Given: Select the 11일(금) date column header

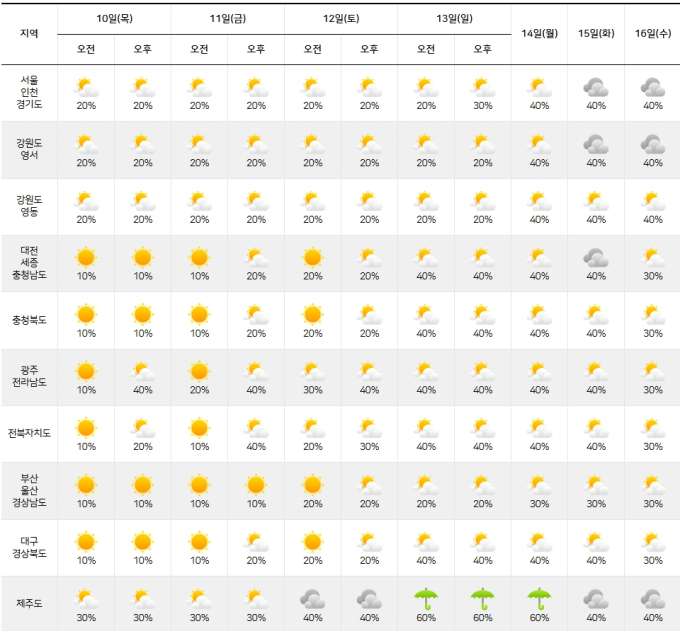Looking at the screenshot, I should pos(228,19).
